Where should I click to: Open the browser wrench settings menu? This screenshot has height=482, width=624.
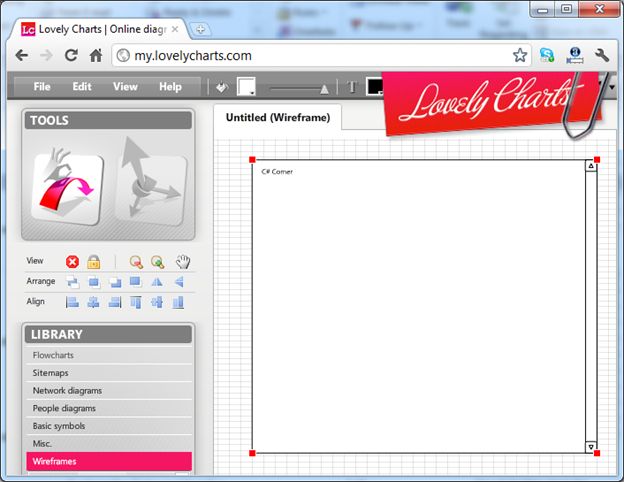(602, 55)
